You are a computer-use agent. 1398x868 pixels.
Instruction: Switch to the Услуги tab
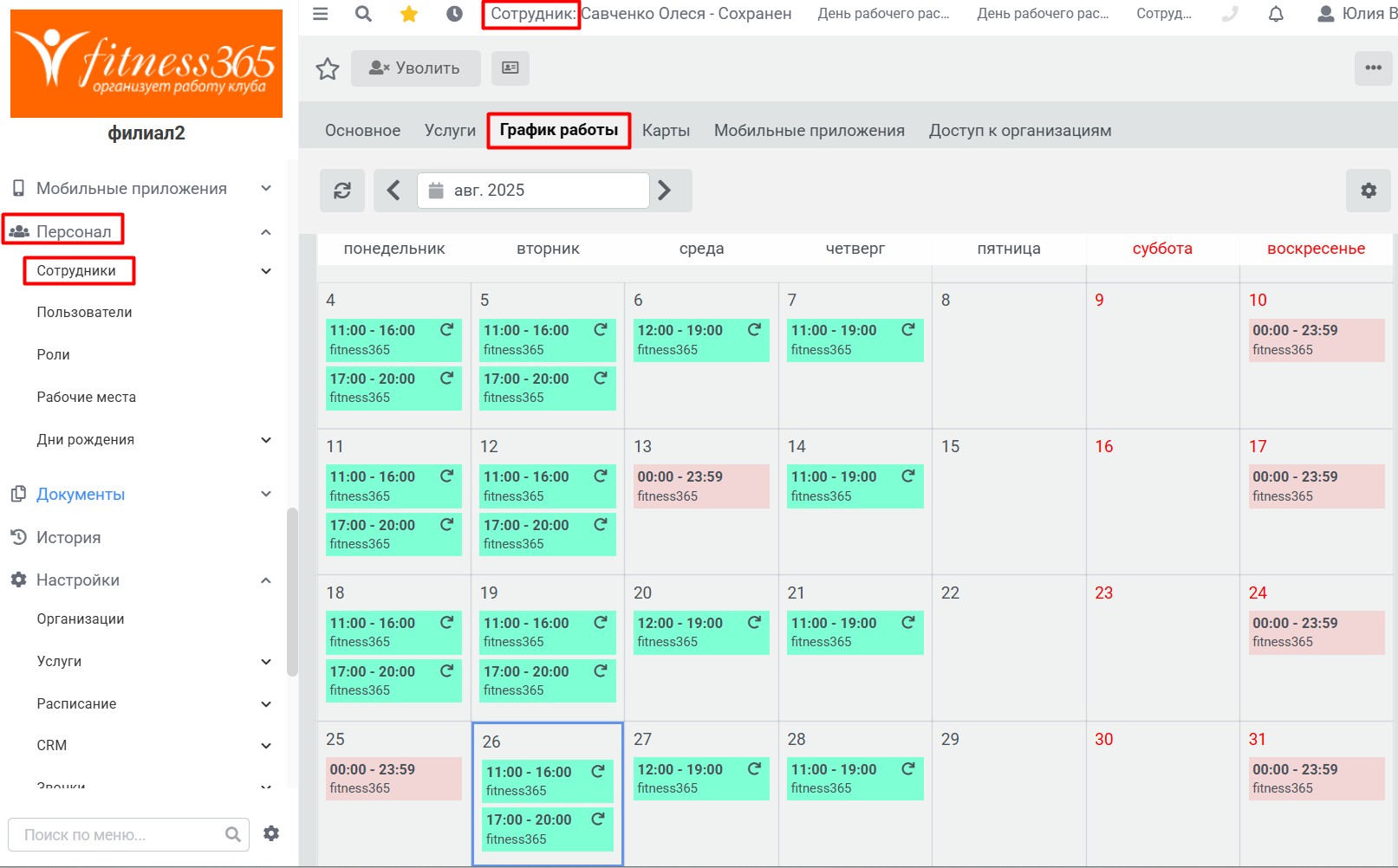[x=450, y=131]
